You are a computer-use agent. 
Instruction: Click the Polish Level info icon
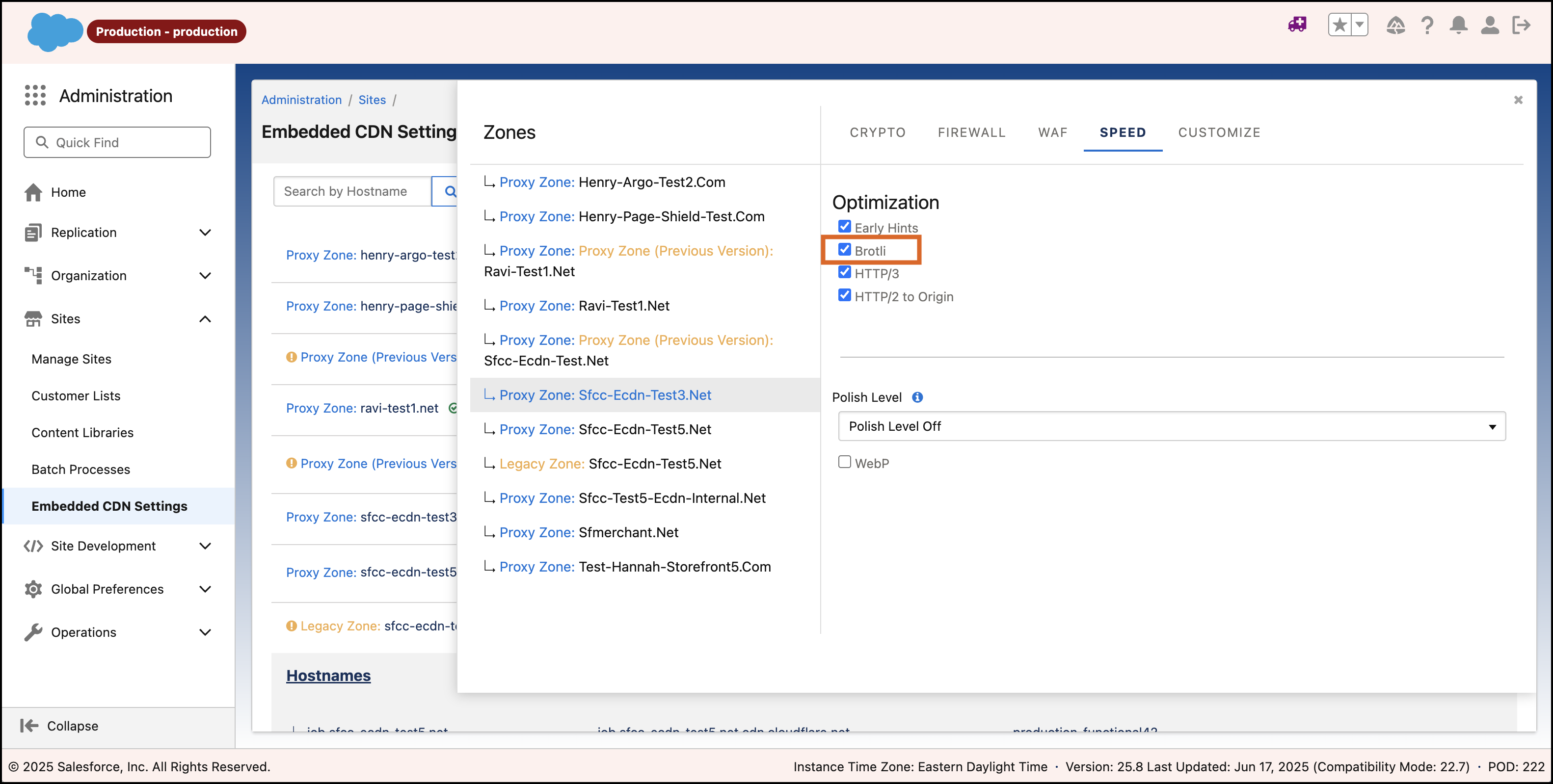coord(917,397)
